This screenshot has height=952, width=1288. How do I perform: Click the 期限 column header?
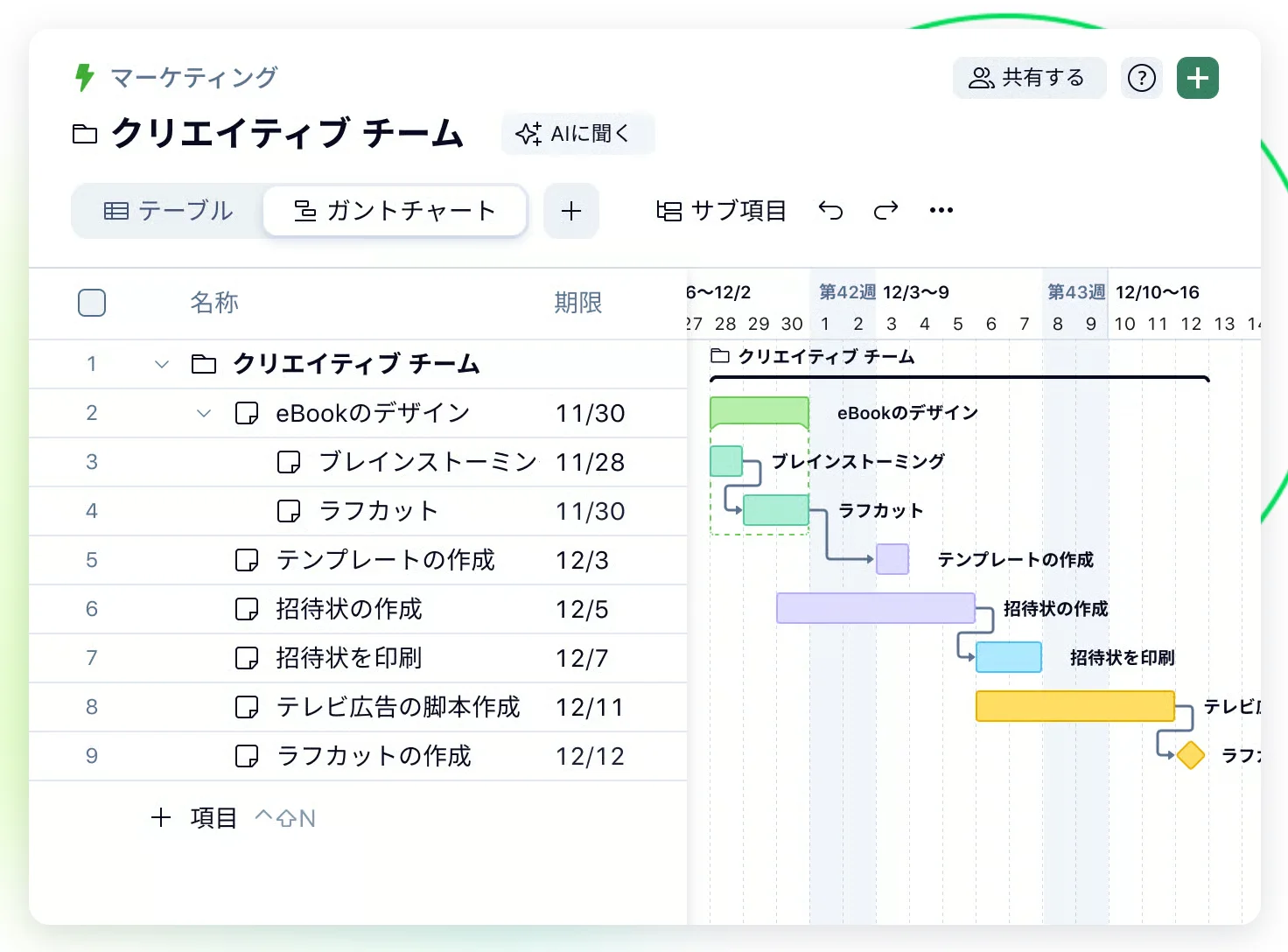point(578,303)
